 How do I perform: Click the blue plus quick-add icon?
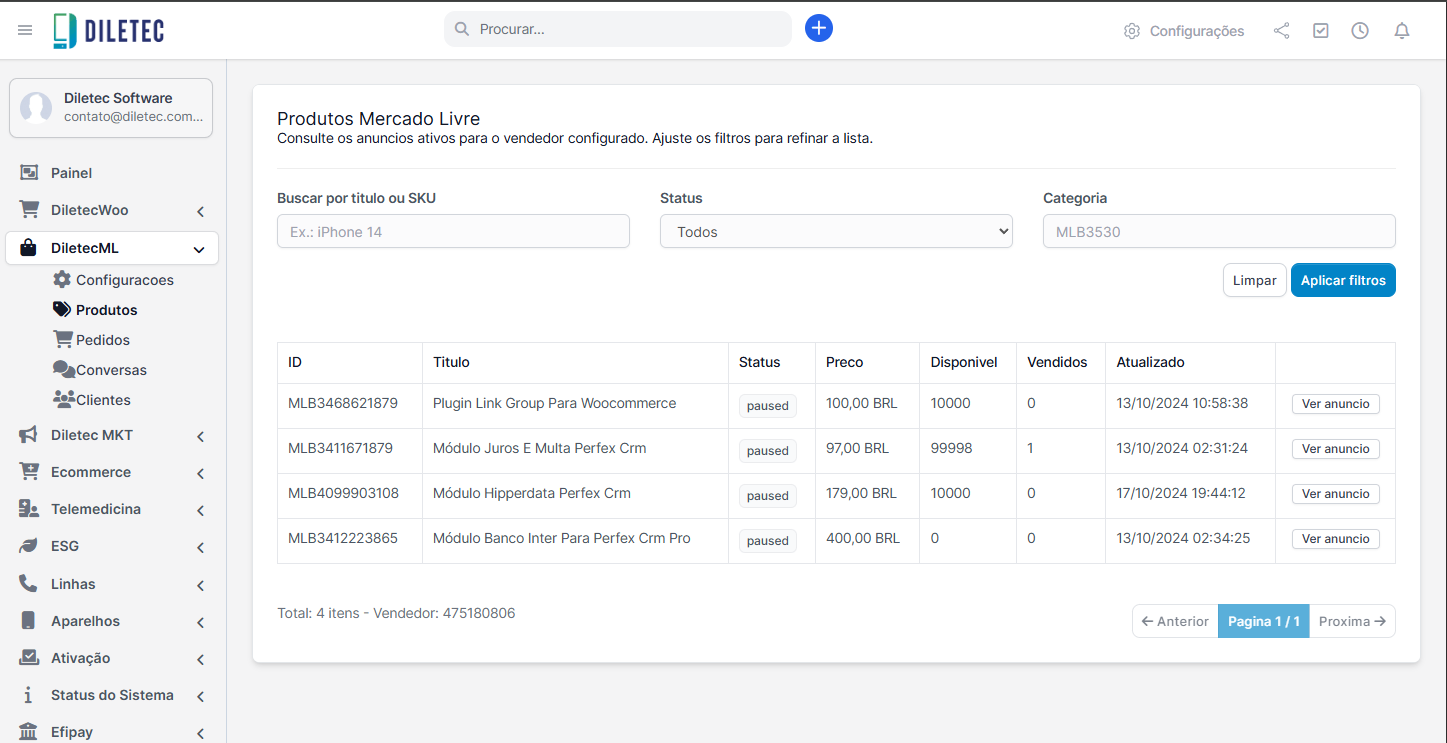pos(818,28)
